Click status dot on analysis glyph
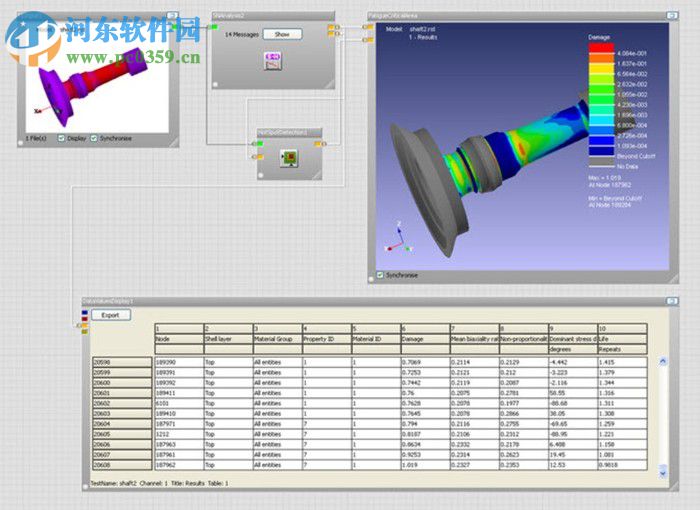 [x=215, y=84]
